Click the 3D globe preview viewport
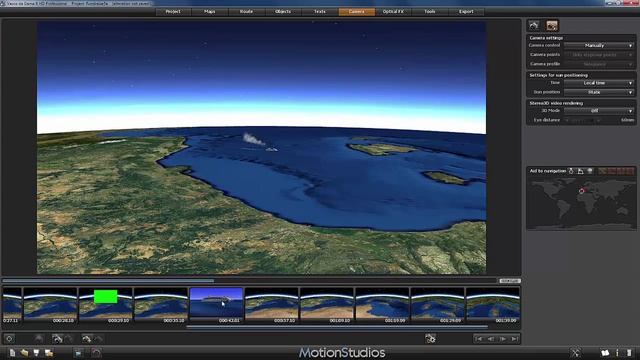640x360 pixels. 262,147
